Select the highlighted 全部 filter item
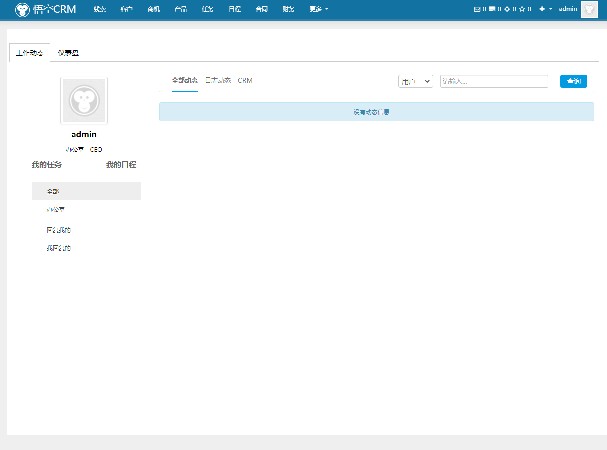Viewport: 607px width, 450px height. pos(86,191)
